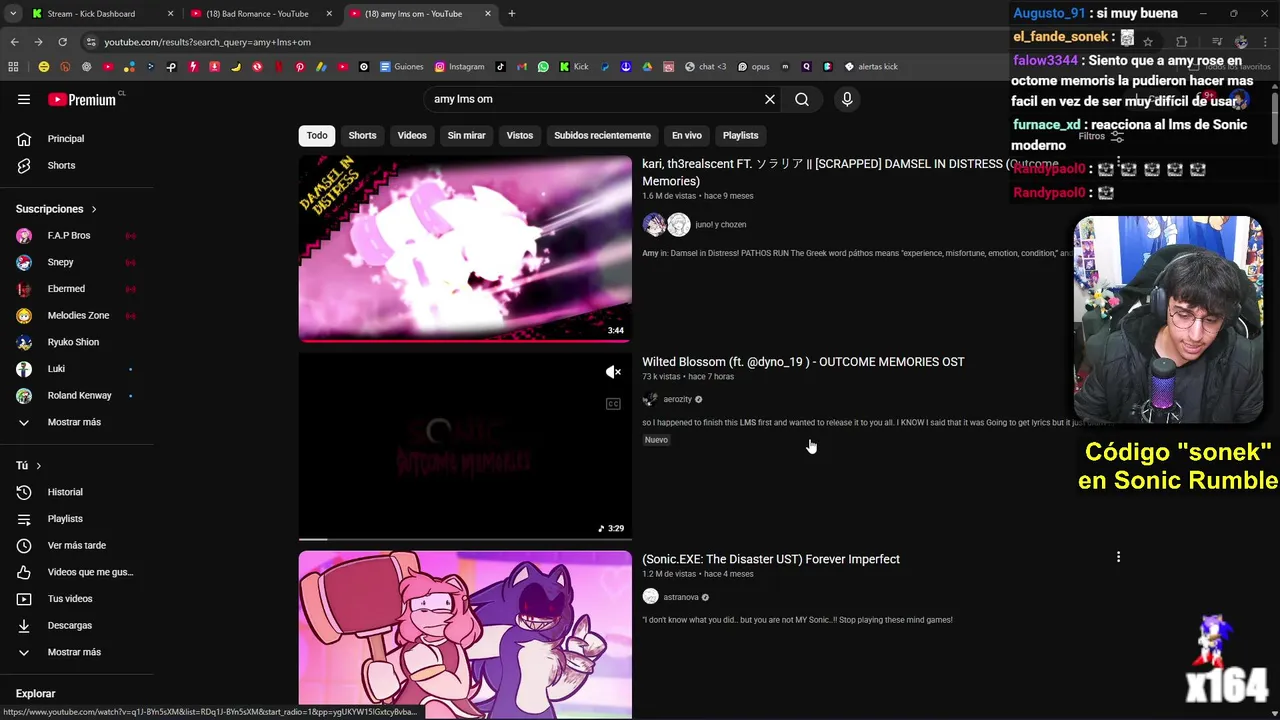Open the Google Drive bookmark icon
Viewport: 1280px width, 720px height.
point(647,67)
